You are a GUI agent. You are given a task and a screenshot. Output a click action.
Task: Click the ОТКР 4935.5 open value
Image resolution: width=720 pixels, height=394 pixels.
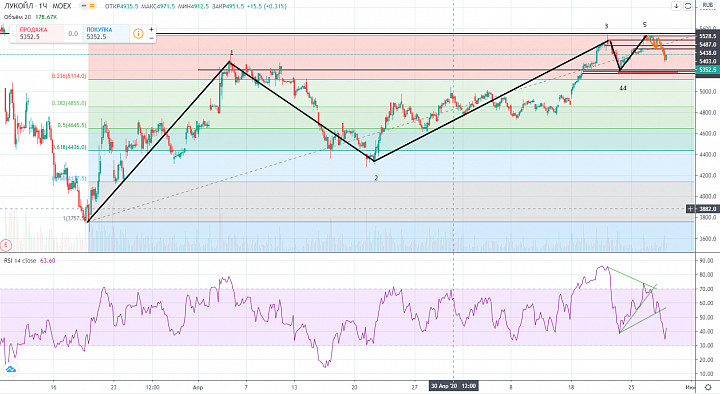[121, 6]
